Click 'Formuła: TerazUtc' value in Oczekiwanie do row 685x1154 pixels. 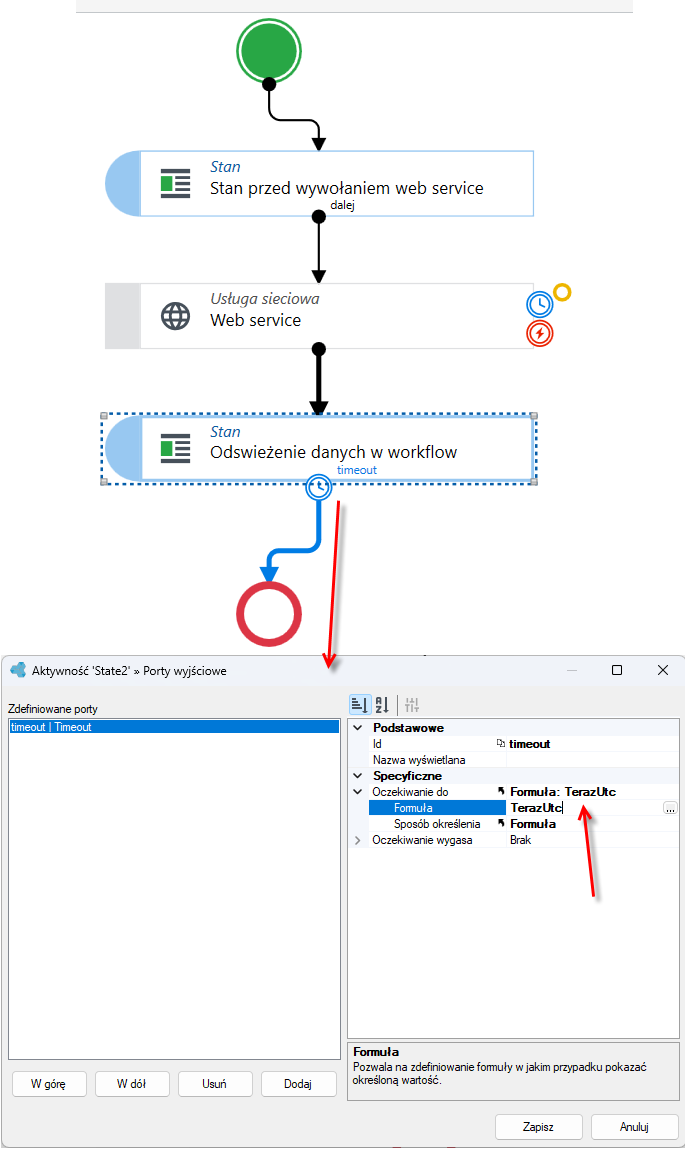click(x=563, y=792)
